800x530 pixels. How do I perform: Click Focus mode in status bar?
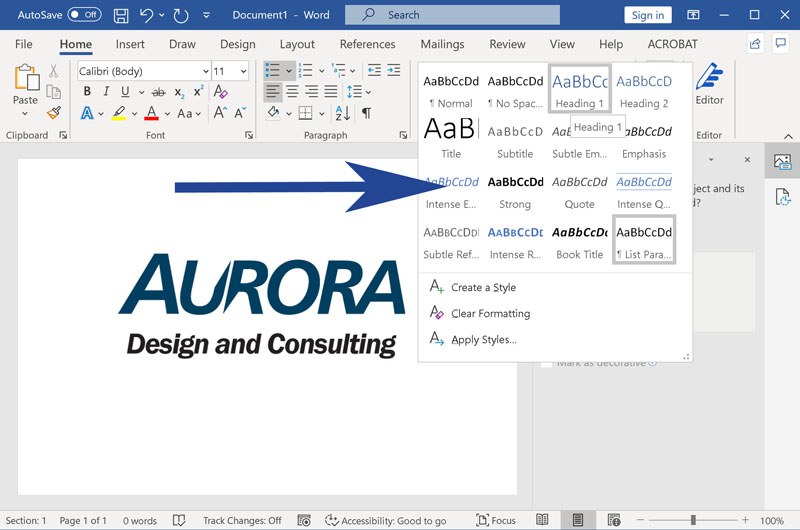tap(496, 520)
